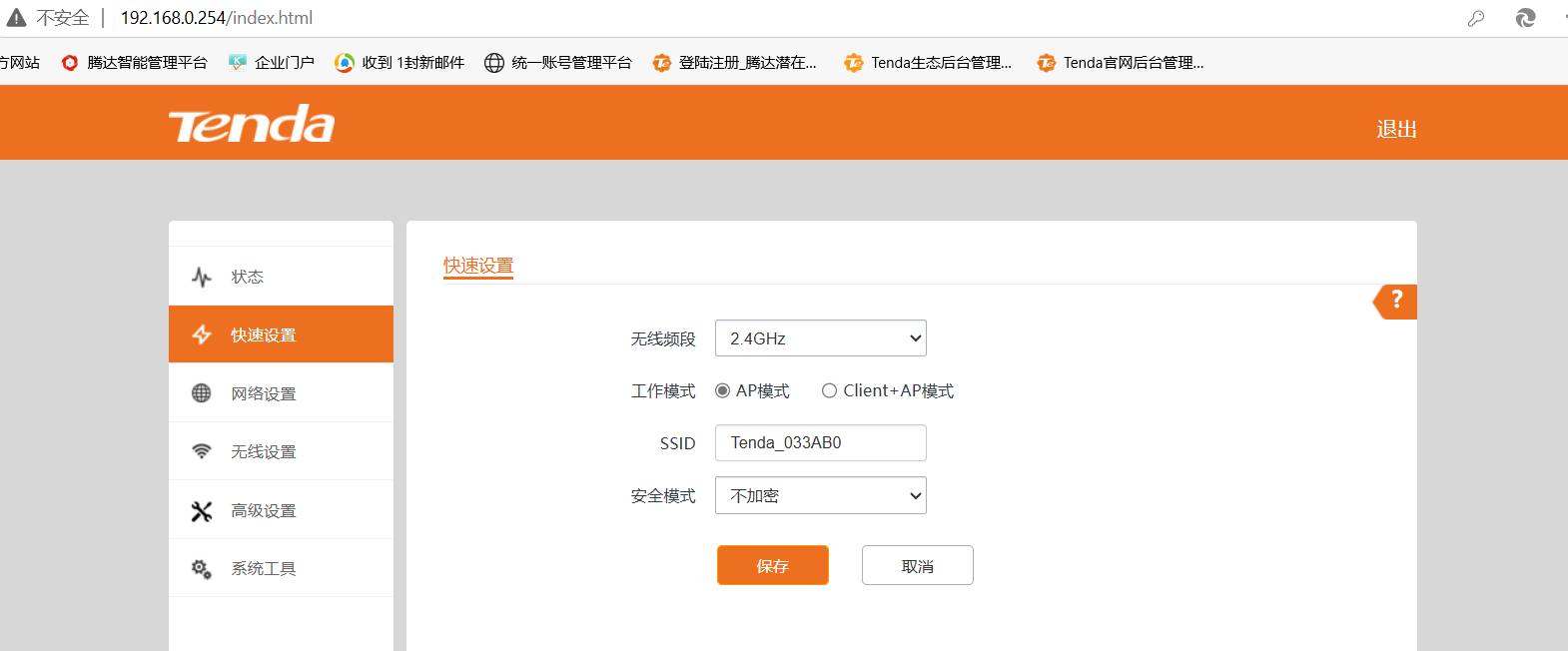Screen dimensions: 1568x651
Task: Click the gears system tools icon
Action: coord(202,568)
